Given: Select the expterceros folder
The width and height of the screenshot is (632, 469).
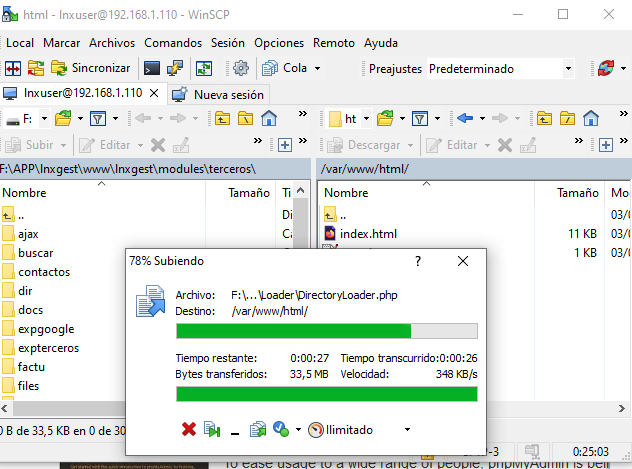Looking at the screenshot, I should click(x=48, y=348).
